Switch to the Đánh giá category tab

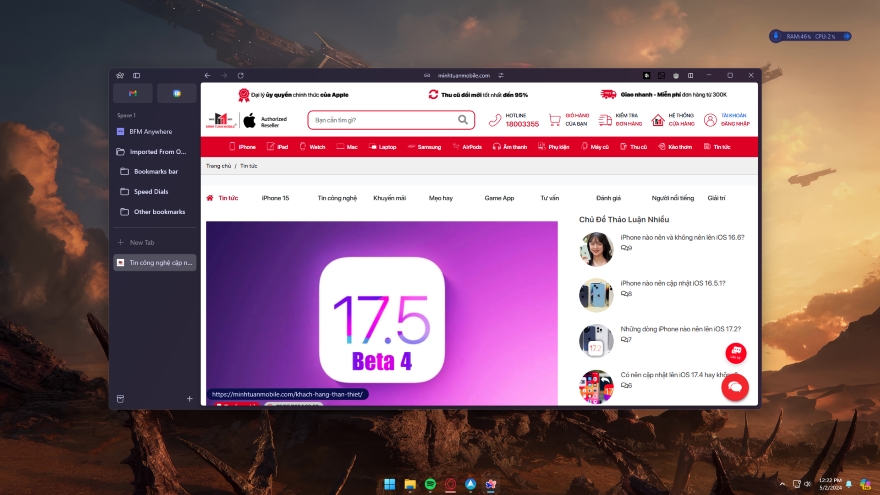click(x=608, y=198)
